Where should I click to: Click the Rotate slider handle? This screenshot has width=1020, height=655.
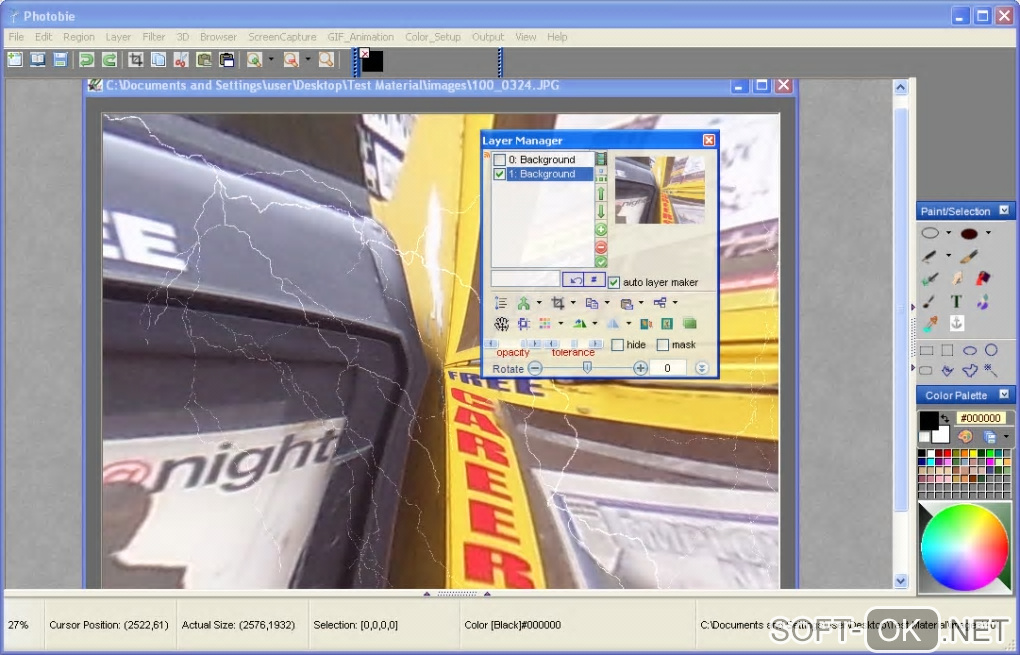click(x=587, y=368)
